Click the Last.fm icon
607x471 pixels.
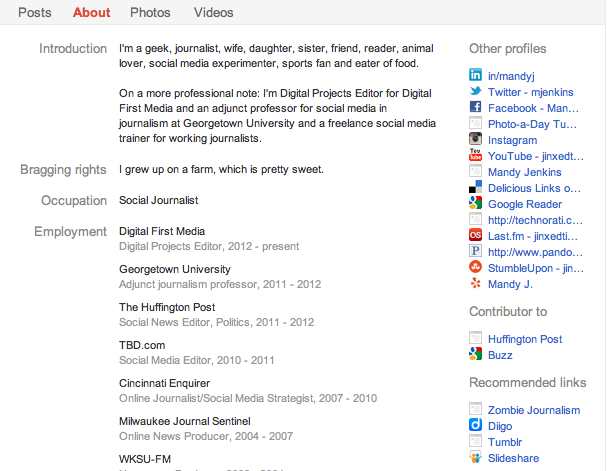(476, 235)
